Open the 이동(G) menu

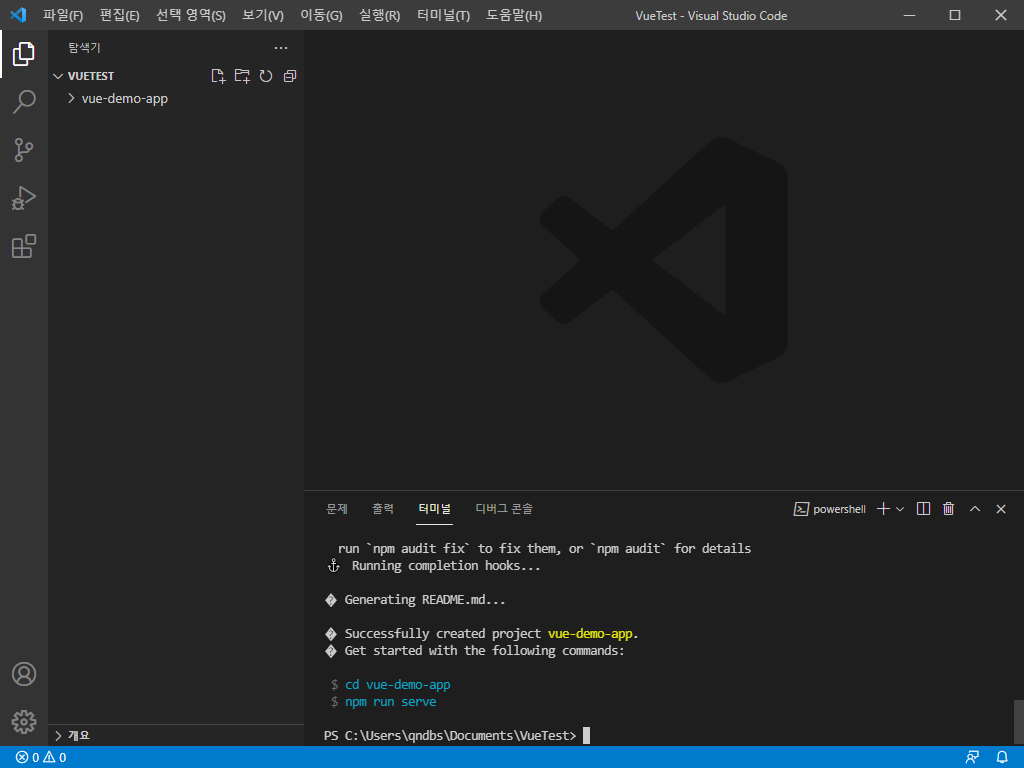[321, 15]
